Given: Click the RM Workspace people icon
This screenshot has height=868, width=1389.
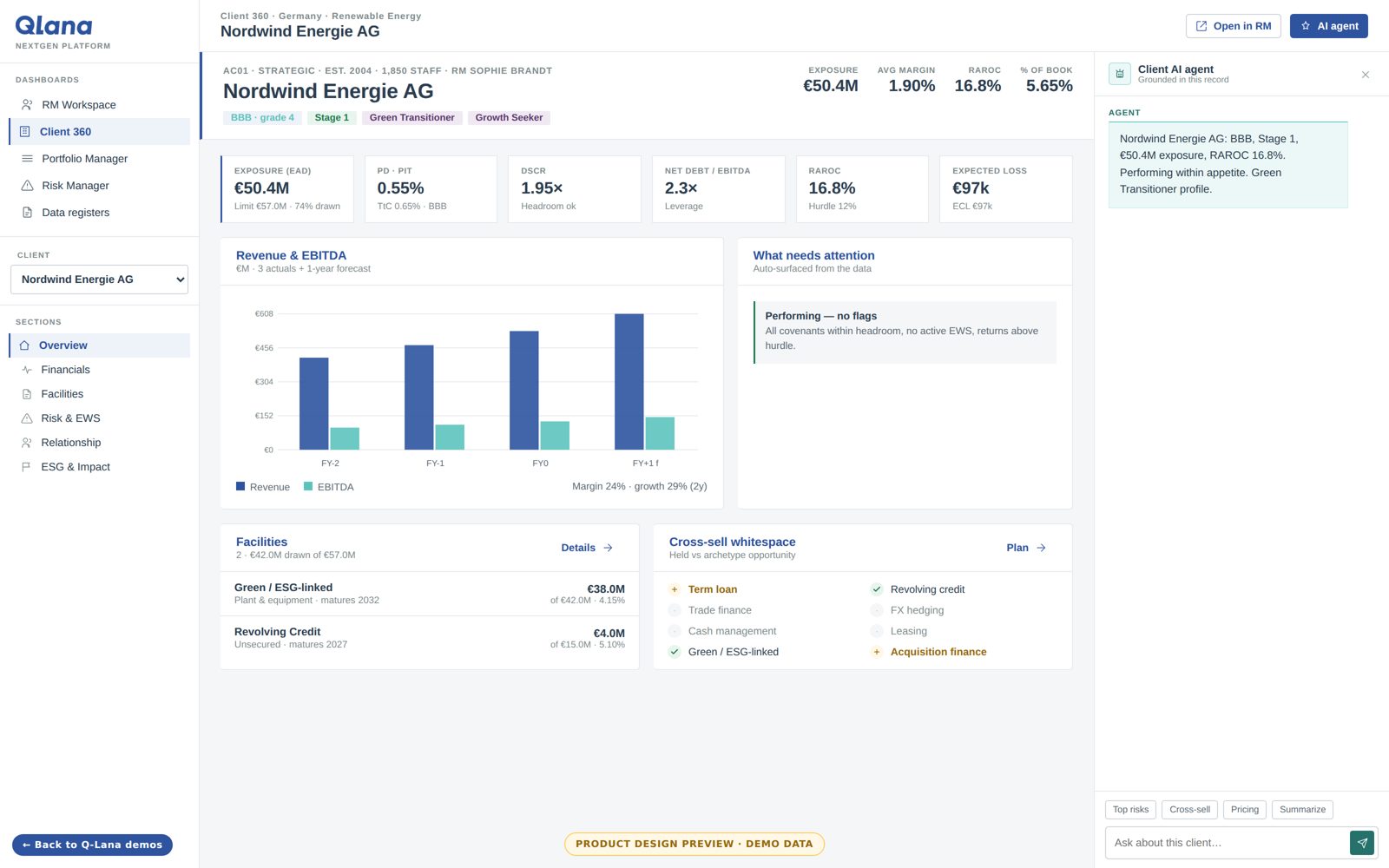Looking at the screenshot, I should coord(27,105).
